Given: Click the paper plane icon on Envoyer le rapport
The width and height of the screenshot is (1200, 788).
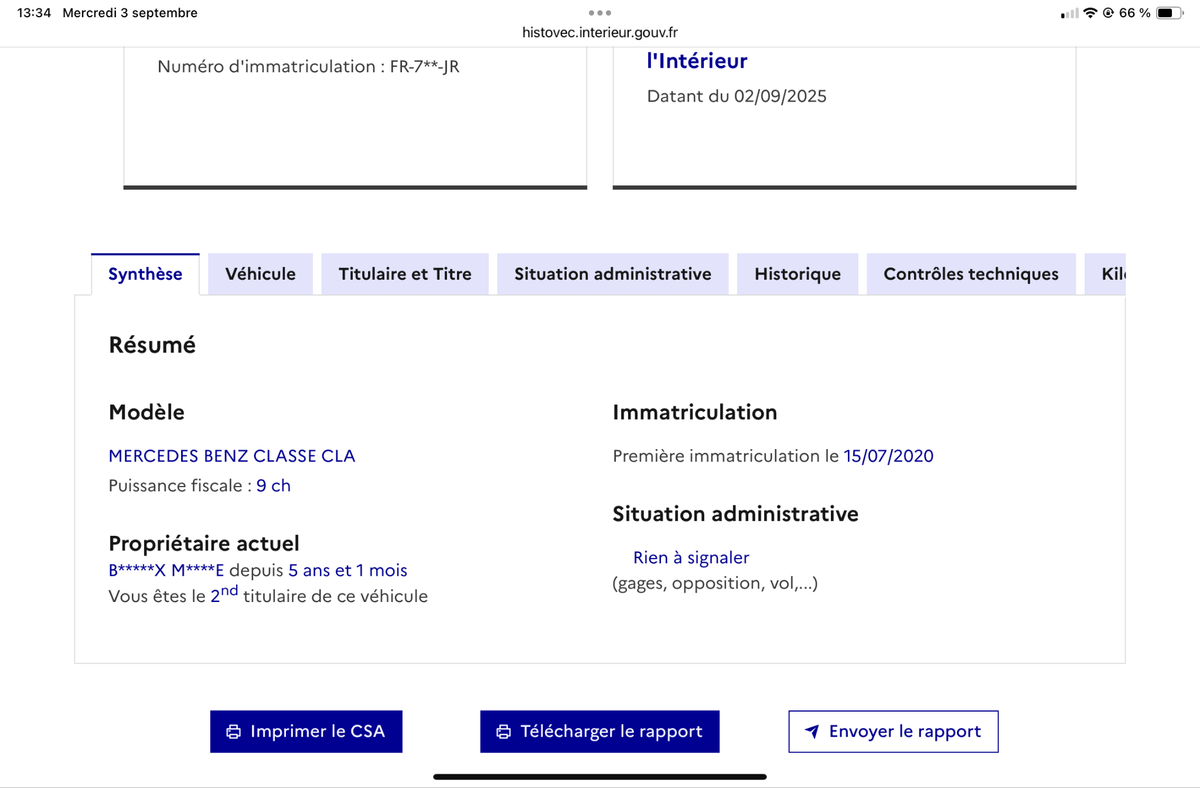Looking at the screenshot, I should [x=812, y=732].
